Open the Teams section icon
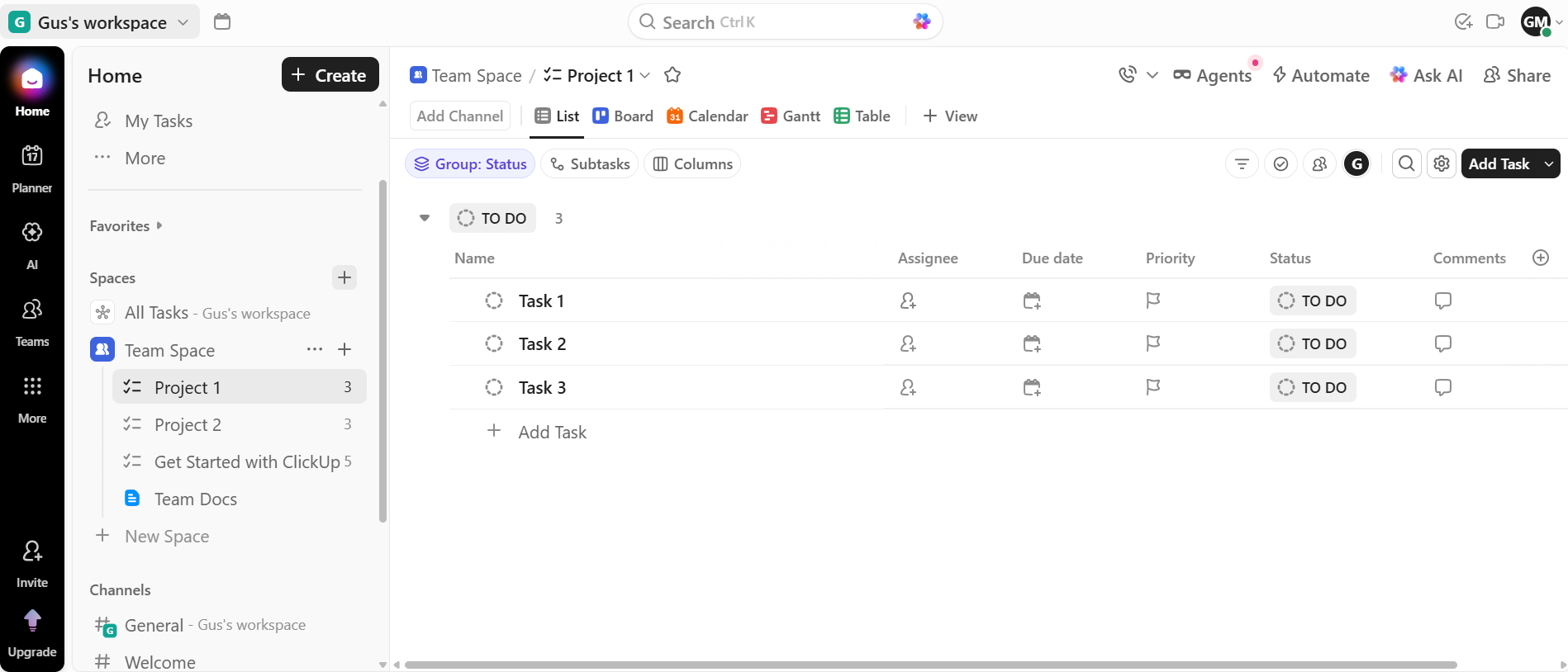The height and width of the screenshot is (672, 1568). pyautogui.click(x=32, y=310)
